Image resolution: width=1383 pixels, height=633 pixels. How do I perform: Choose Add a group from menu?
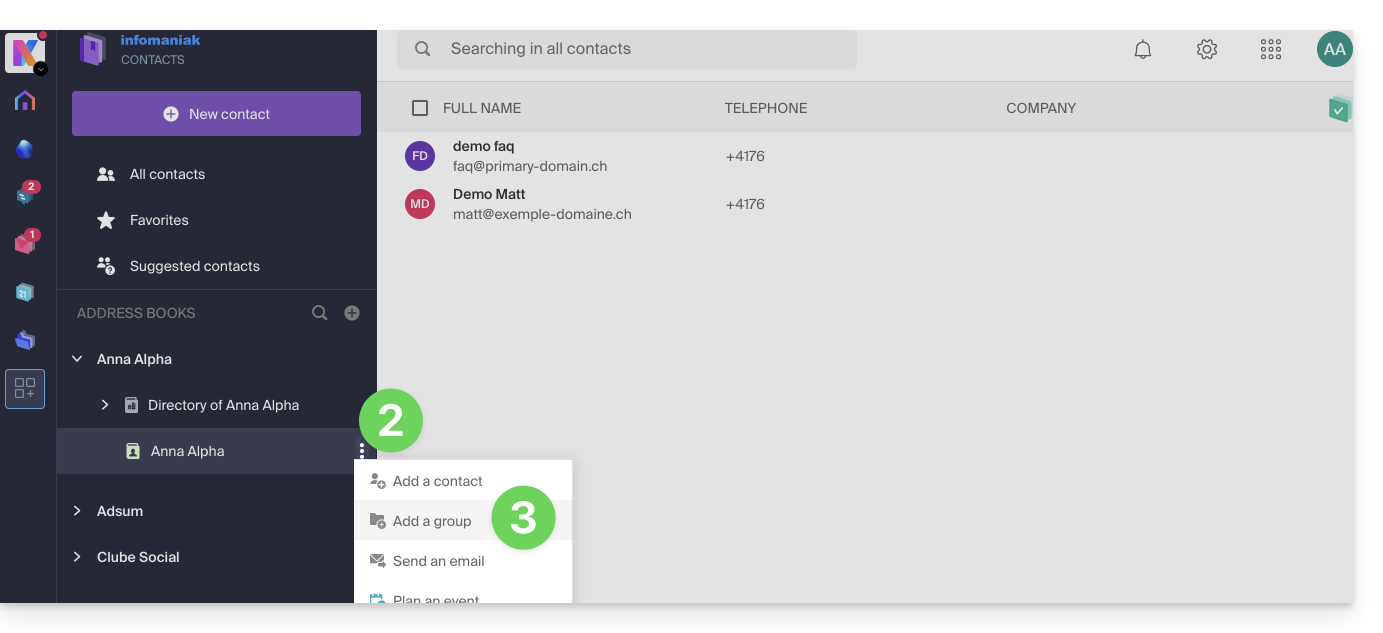coord(463,521)
